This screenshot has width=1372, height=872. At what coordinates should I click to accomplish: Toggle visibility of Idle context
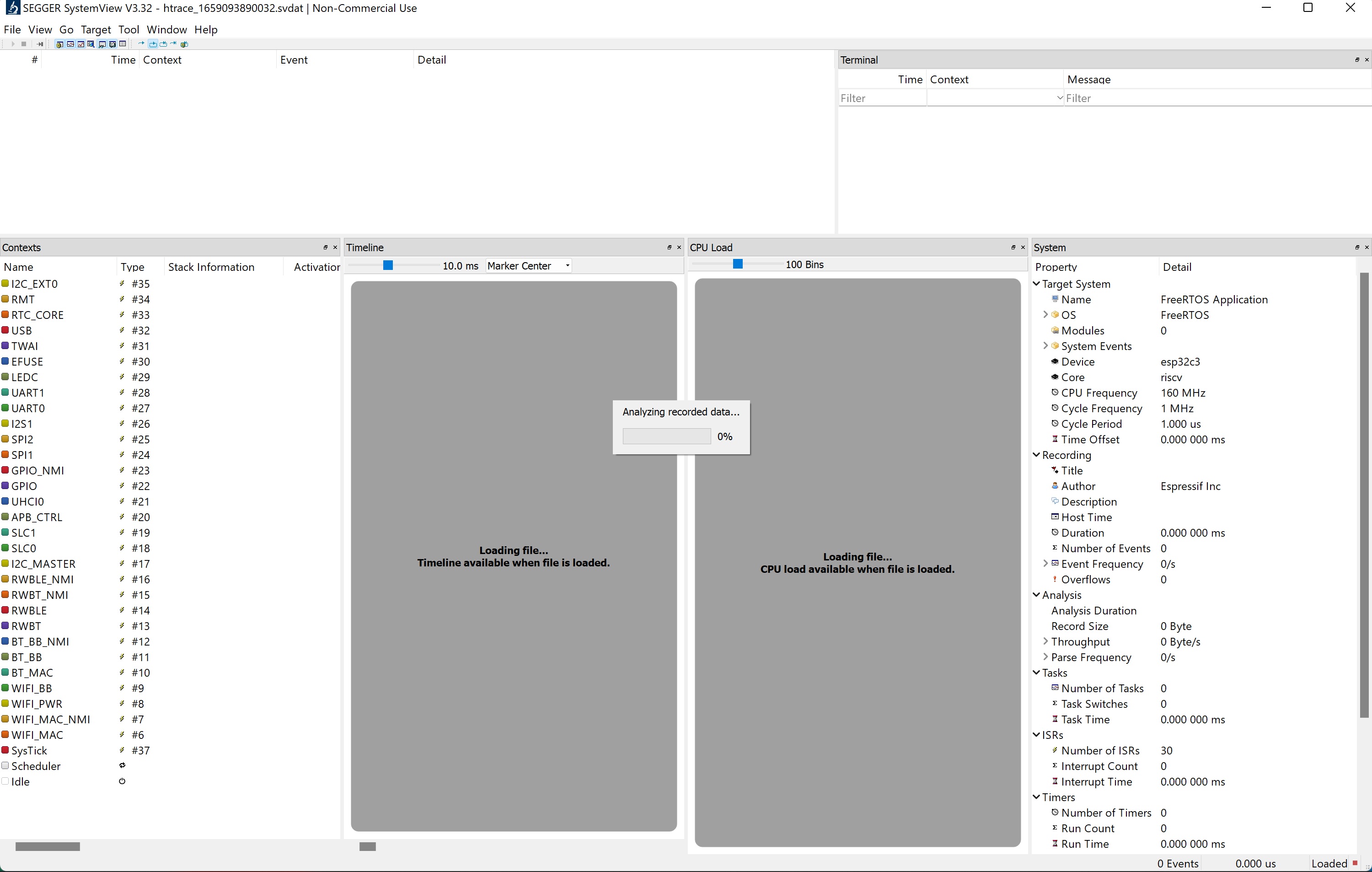click(7, 781)
